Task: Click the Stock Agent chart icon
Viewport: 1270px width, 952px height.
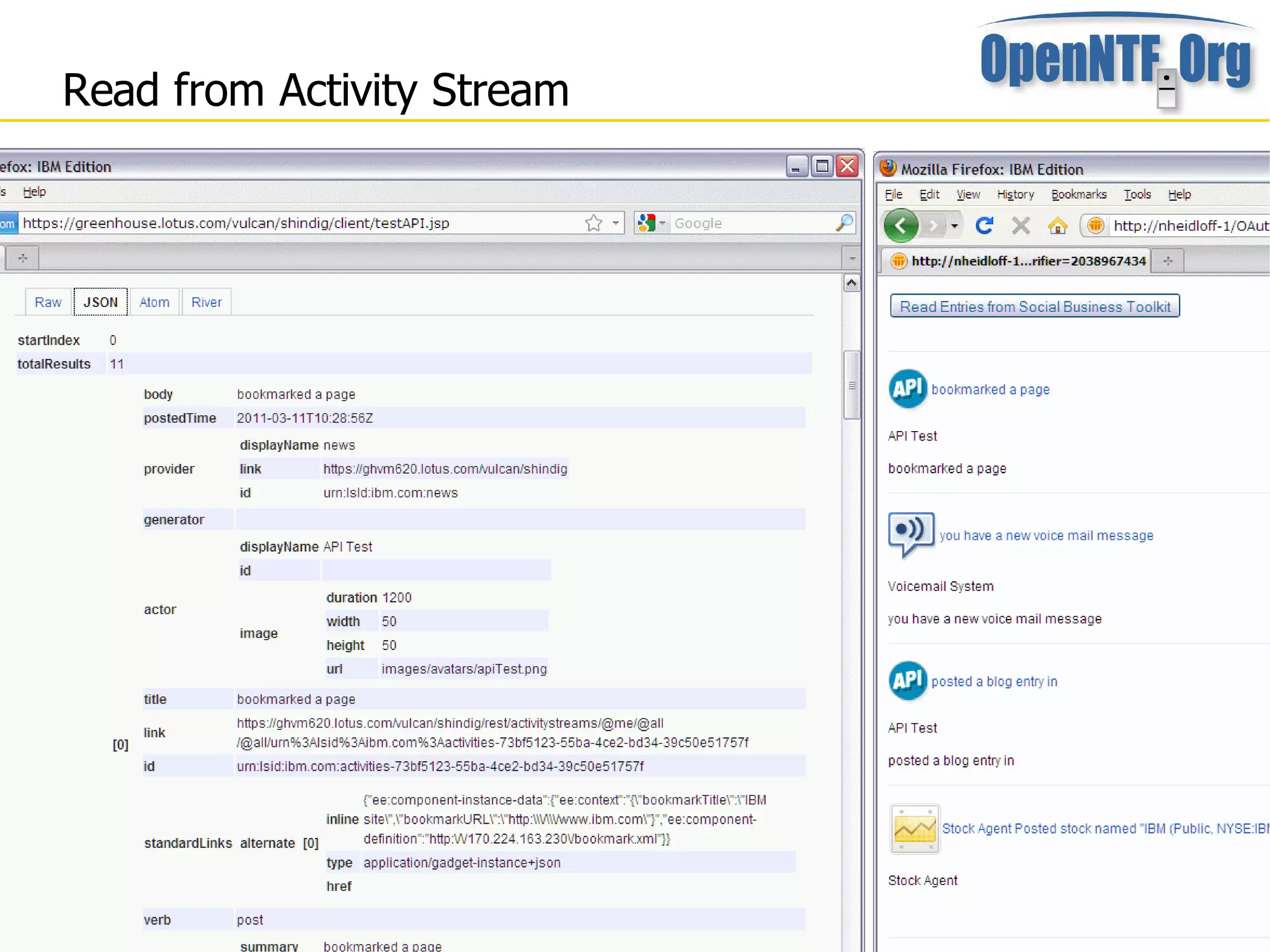Action: 915,829
